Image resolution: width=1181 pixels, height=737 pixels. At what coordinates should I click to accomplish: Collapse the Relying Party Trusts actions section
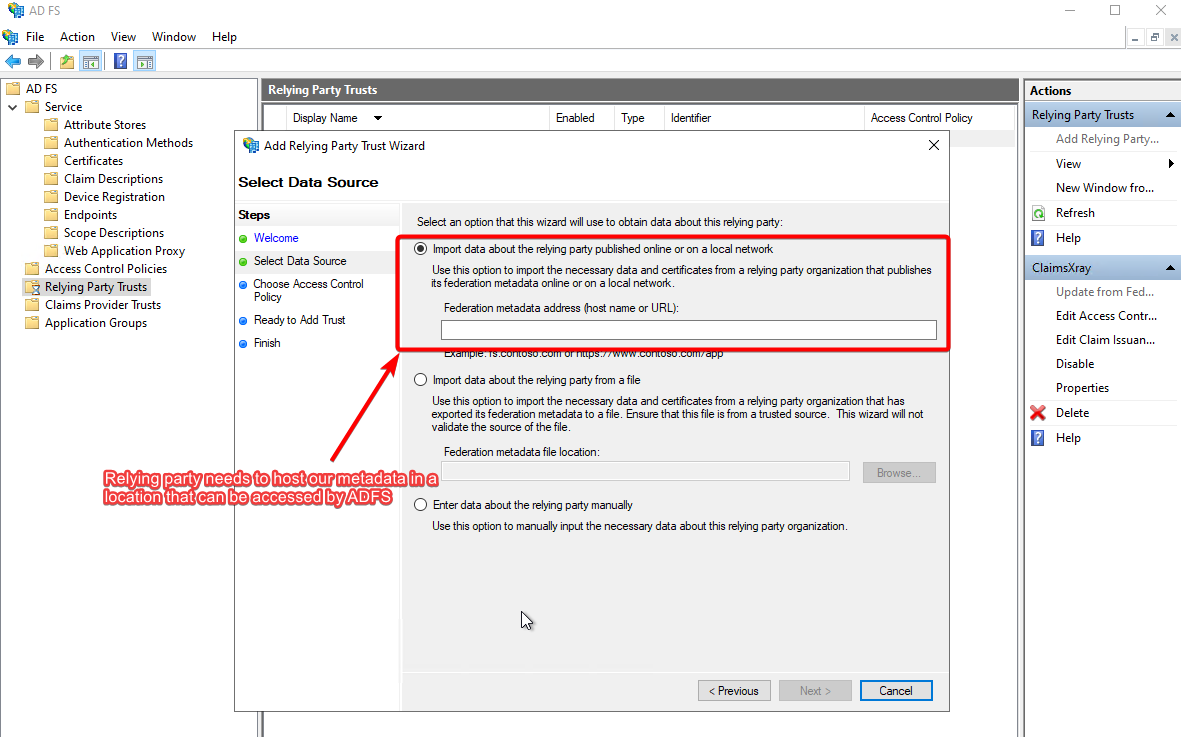click(1170, 115)
